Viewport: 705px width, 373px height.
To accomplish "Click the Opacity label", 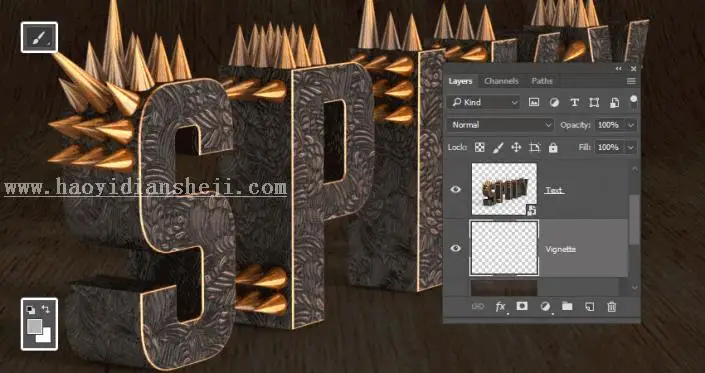I will click(x=575, y=125).
